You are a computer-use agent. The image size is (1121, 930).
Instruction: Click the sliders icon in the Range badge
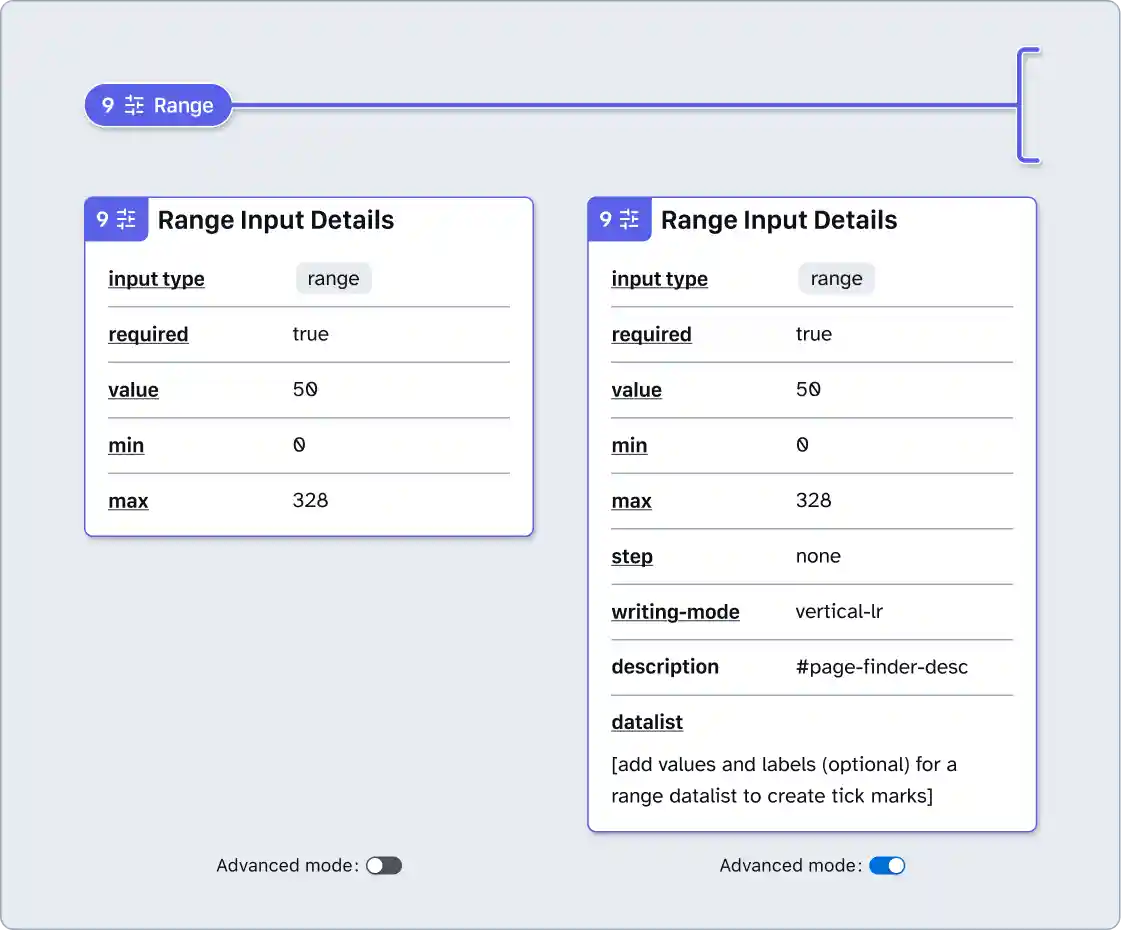[x=134, y=105]
